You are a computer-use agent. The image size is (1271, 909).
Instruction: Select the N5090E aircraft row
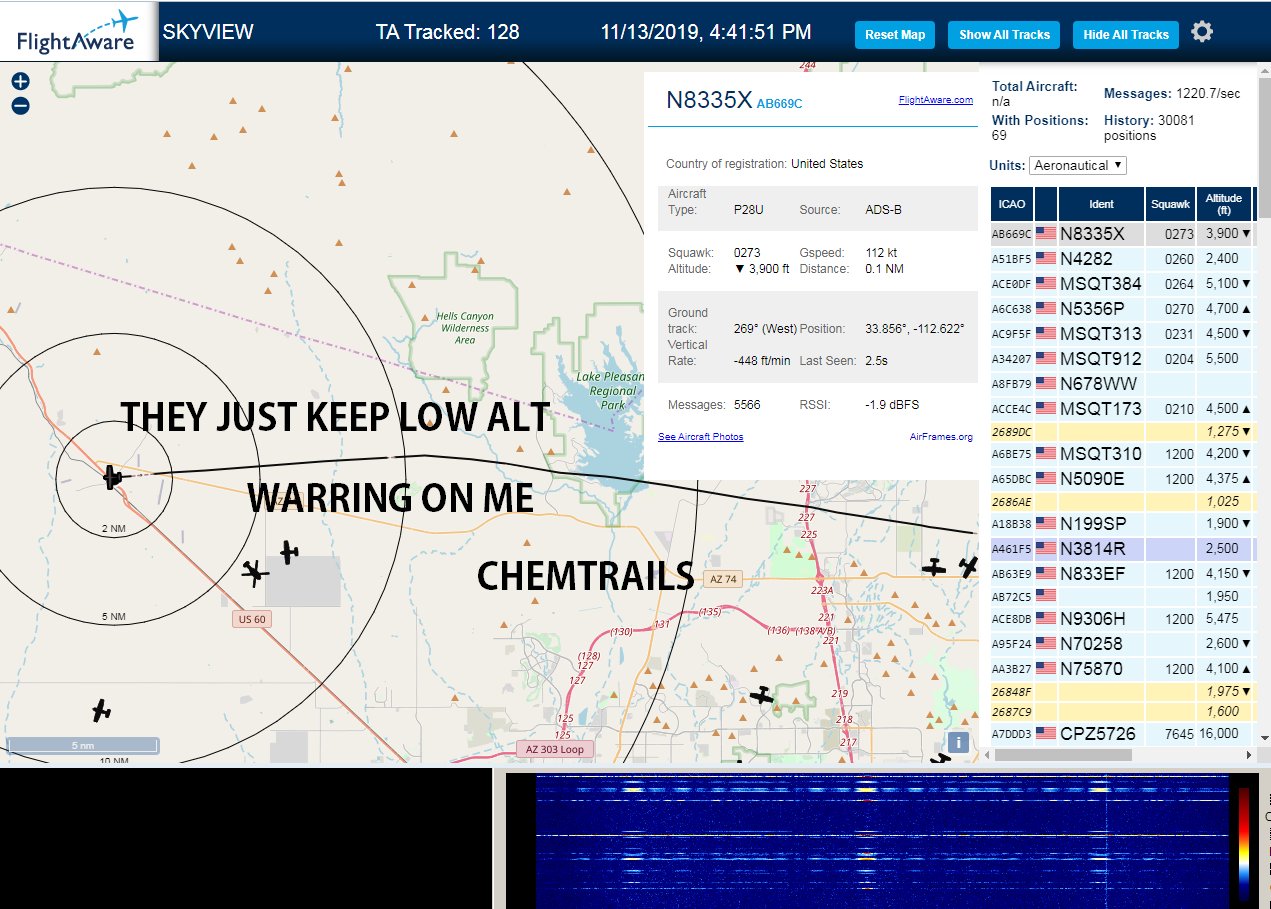click(1123, 479)
